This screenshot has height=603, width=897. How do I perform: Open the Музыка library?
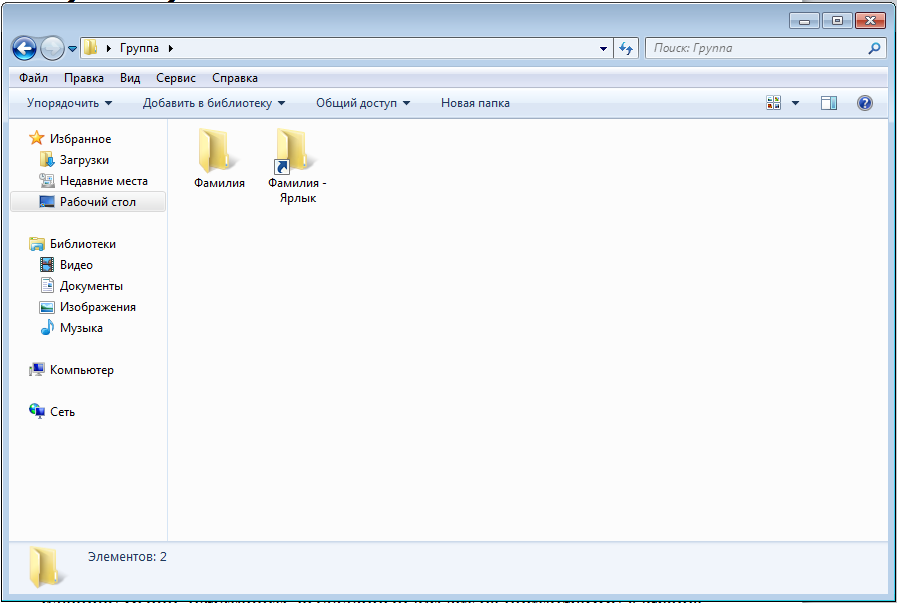(x=81, y=328)
